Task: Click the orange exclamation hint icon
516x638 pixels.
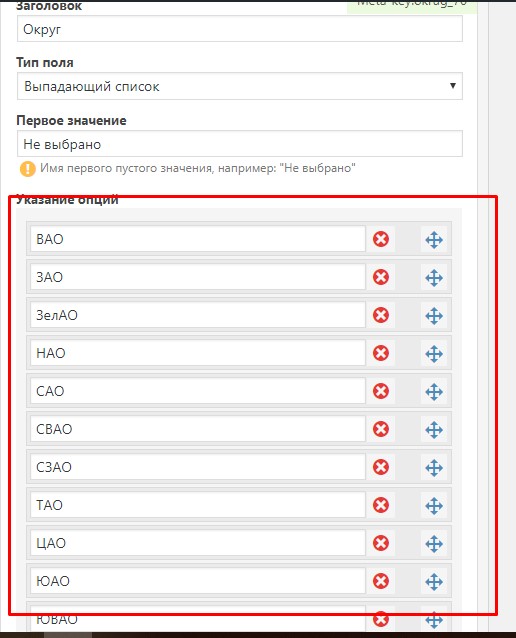Action: (x=28, y=168)
